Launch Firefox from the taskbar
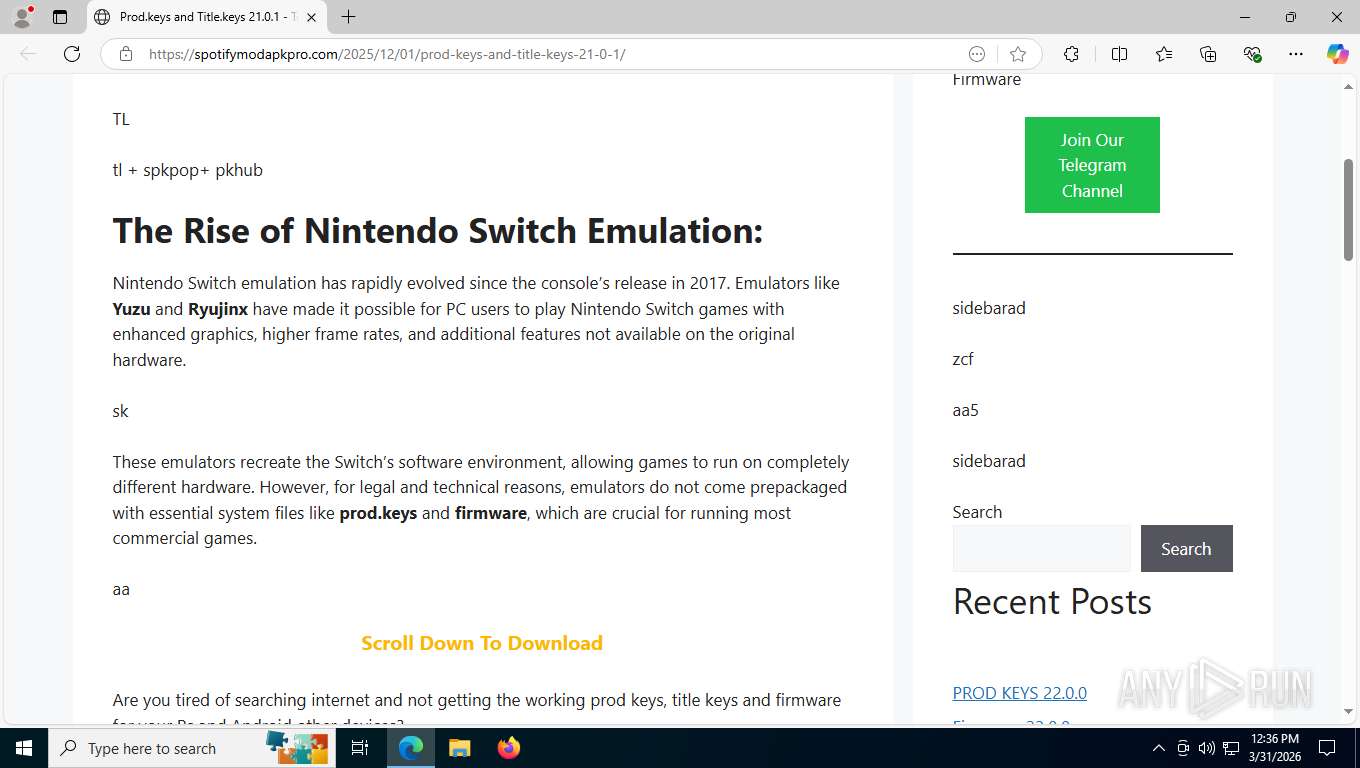This screenshot has width=1360, height=768. point(509,748)
